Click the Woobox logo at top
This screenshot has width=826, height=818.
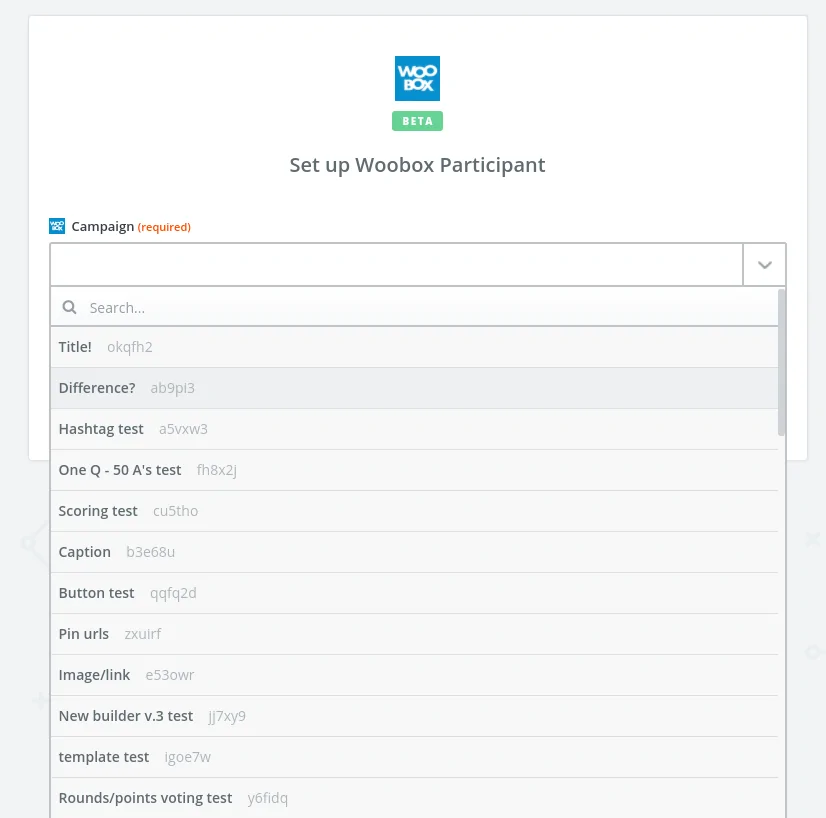click(x=417, y=78)
